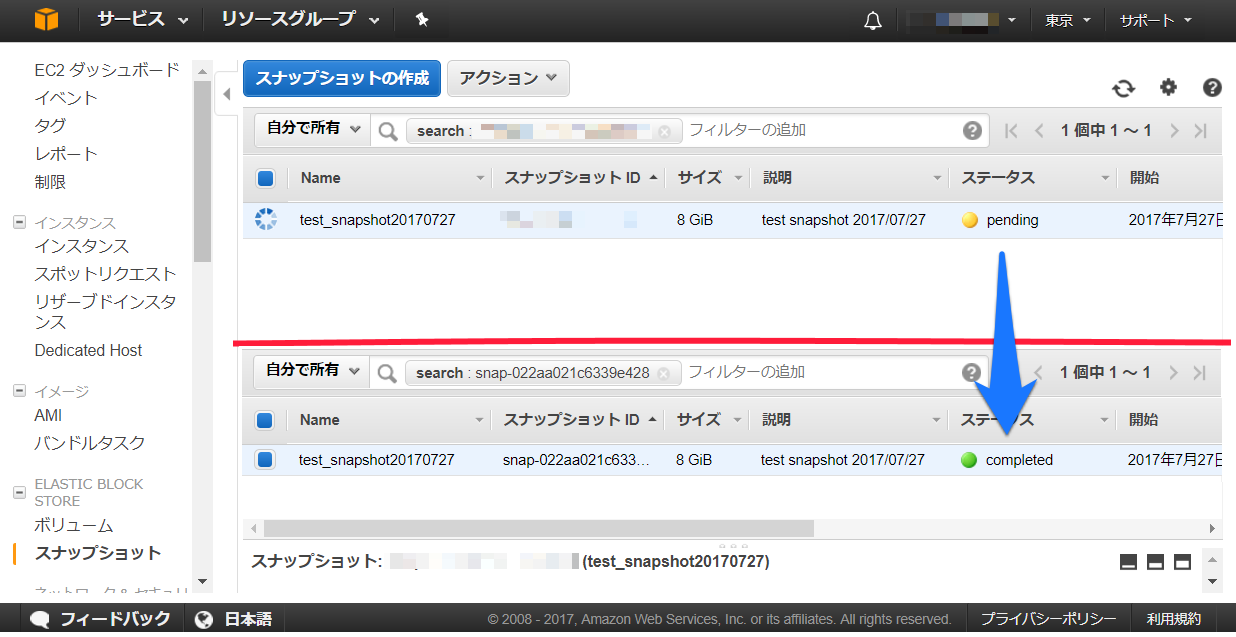Open the help question mark icon

(1212, 87)
